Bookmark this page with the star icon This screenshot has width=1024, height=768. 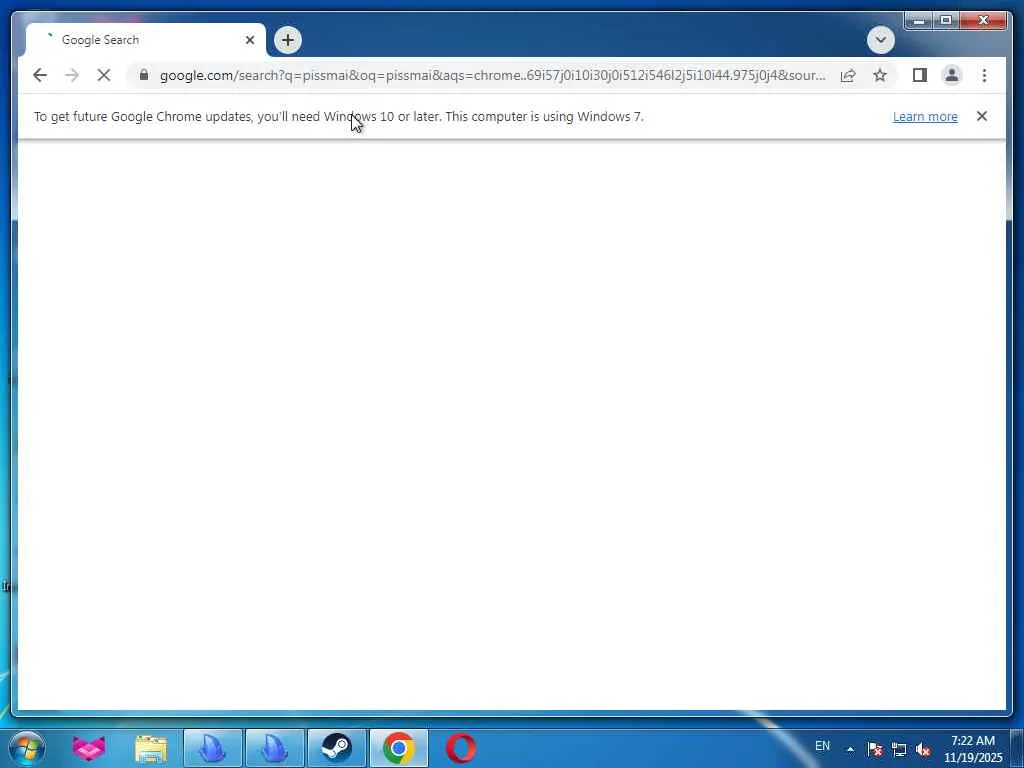point(880,75)
